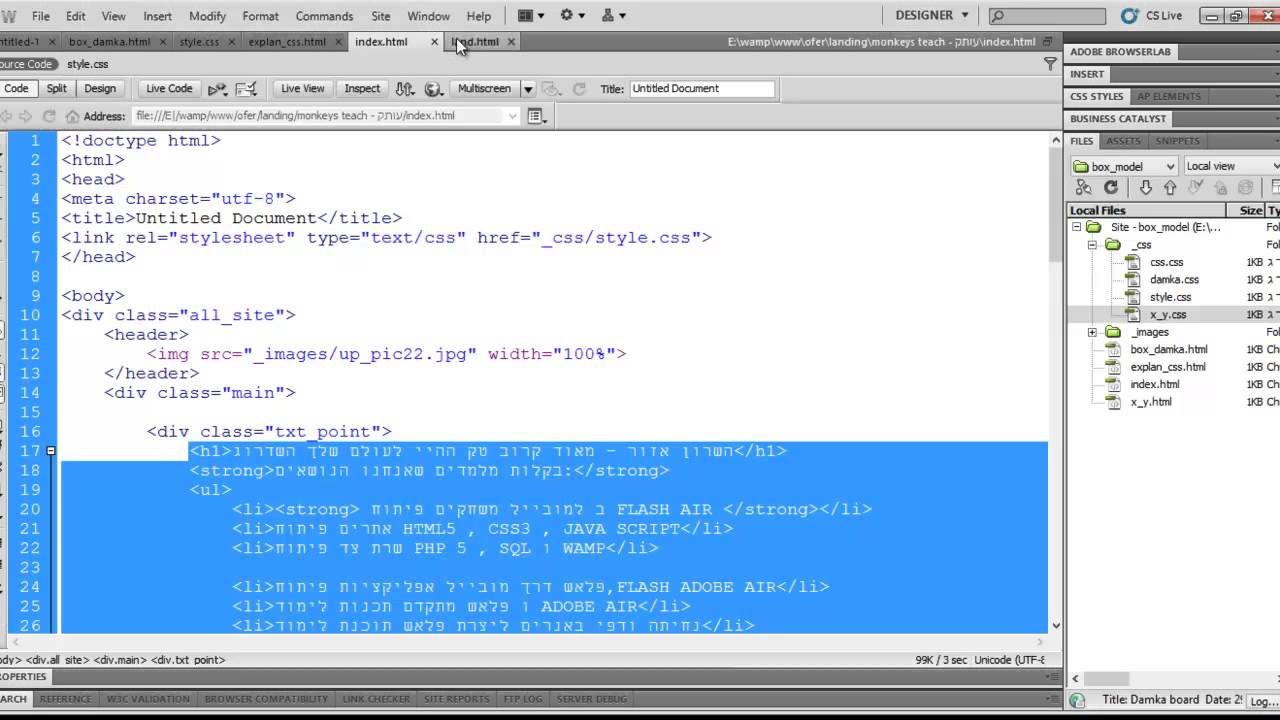Select x_y.html in Files panel
Viewport: 1280px width, 720px height.
pyautogui.click(x=1150, y=402)
